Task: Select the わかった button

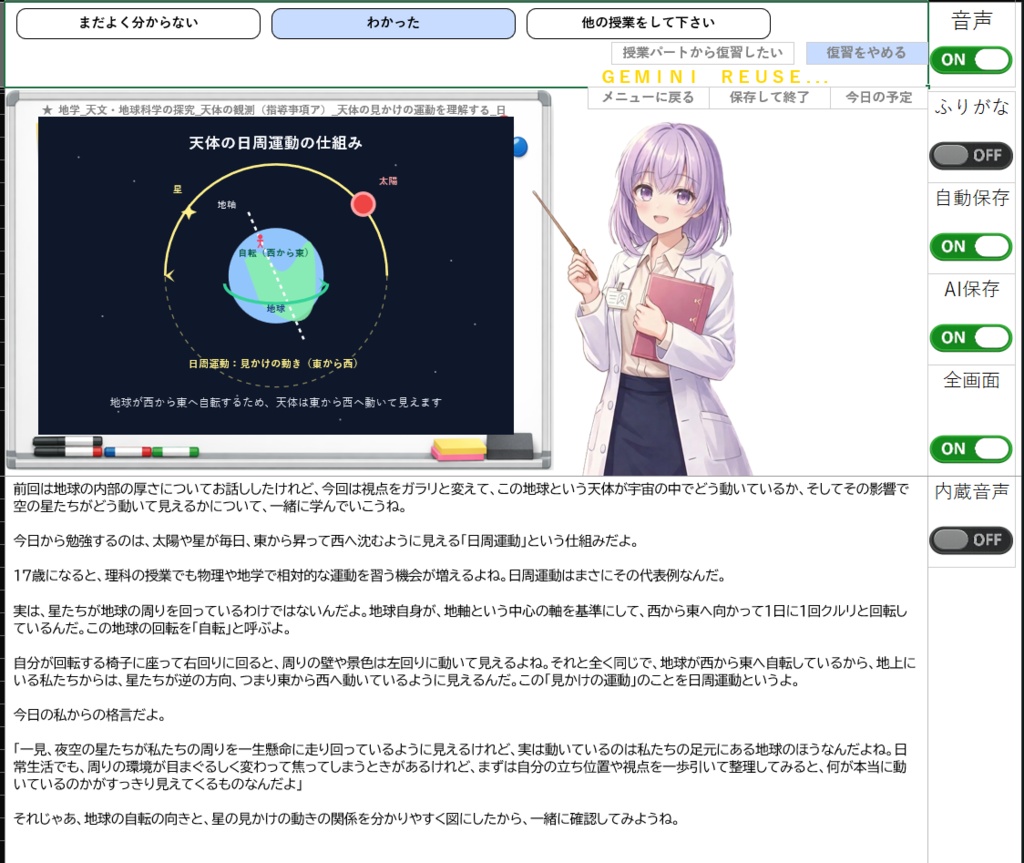Action: (x=393, y=24)
